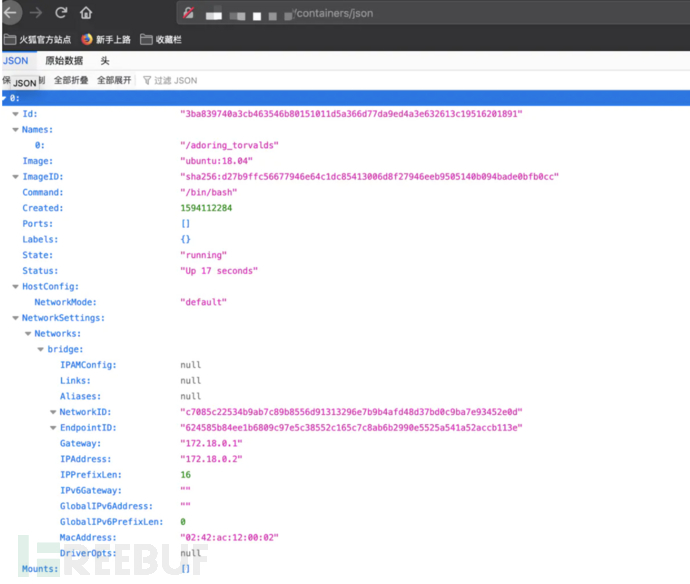
Task: Click the insecure connection lock icon
Action: pos(188,13)
